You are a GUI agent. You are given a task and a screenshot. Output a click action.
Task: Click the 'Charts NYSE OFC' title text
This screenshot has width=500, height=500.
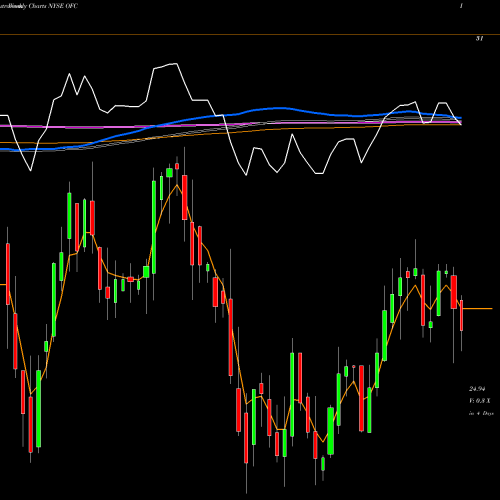click(x=53, y=6)
